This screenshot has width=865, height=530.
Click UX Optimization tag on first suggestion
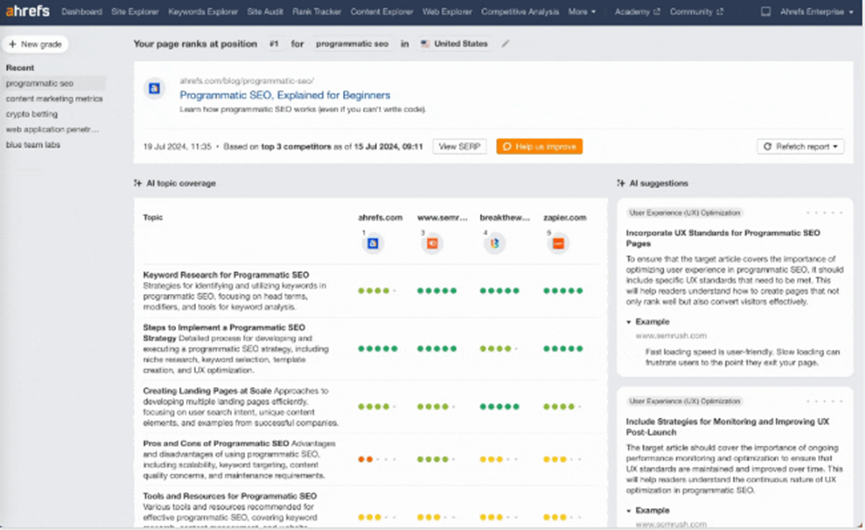tap(685, 213)
